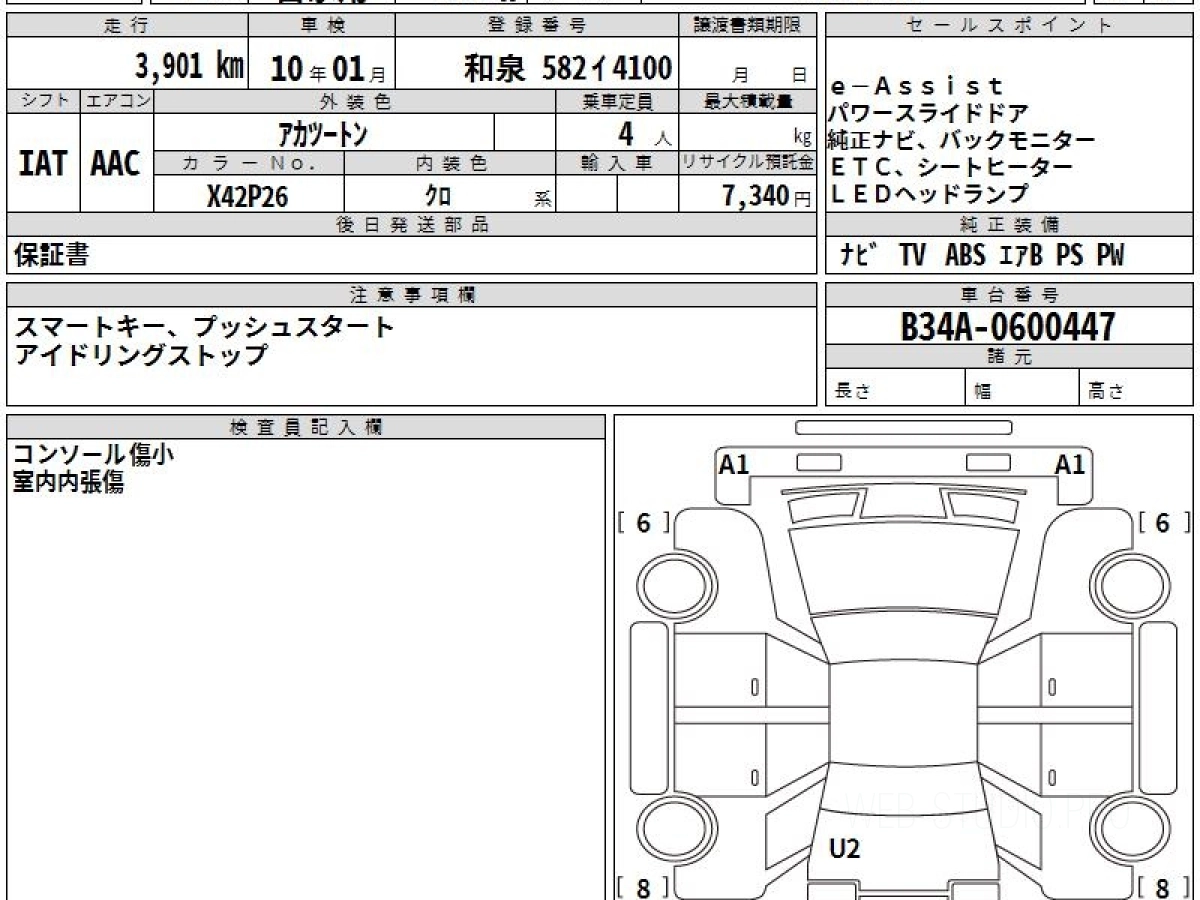Click the chassis number B34A-0600447
Viewport: 1200px width, 900px height.
point(1007,326)
